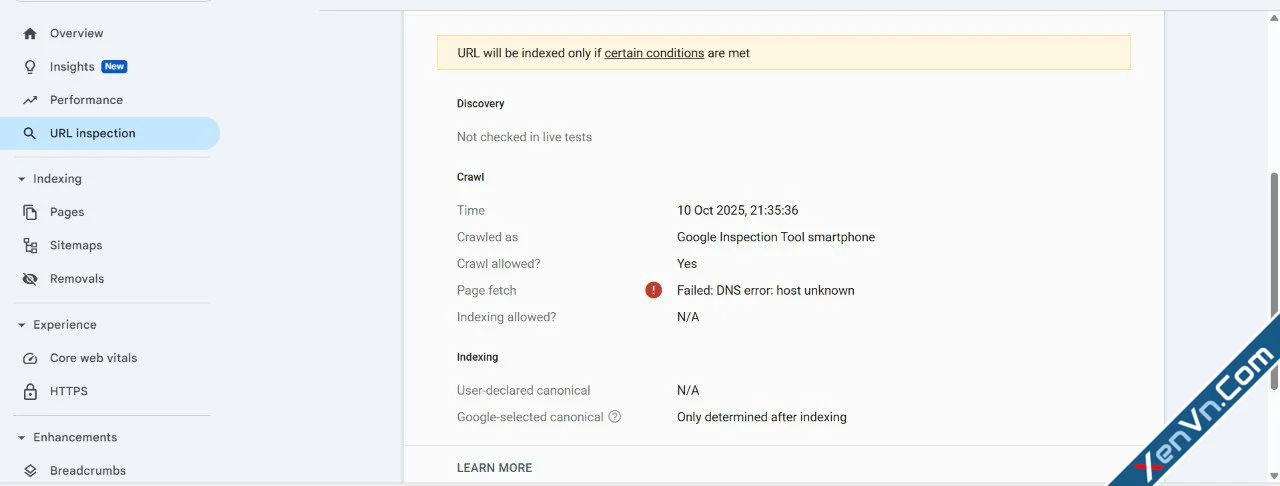Click the vertical page scrollbar

1273,280
